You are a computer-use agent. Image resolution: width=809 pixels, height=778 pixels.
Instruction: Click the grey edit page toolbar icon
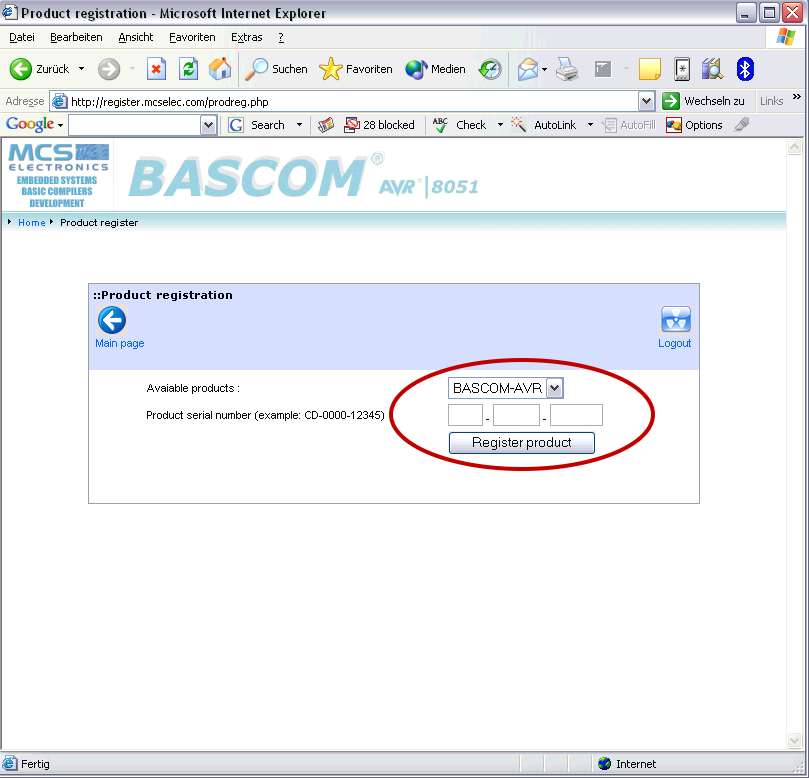tap(603, 69)
